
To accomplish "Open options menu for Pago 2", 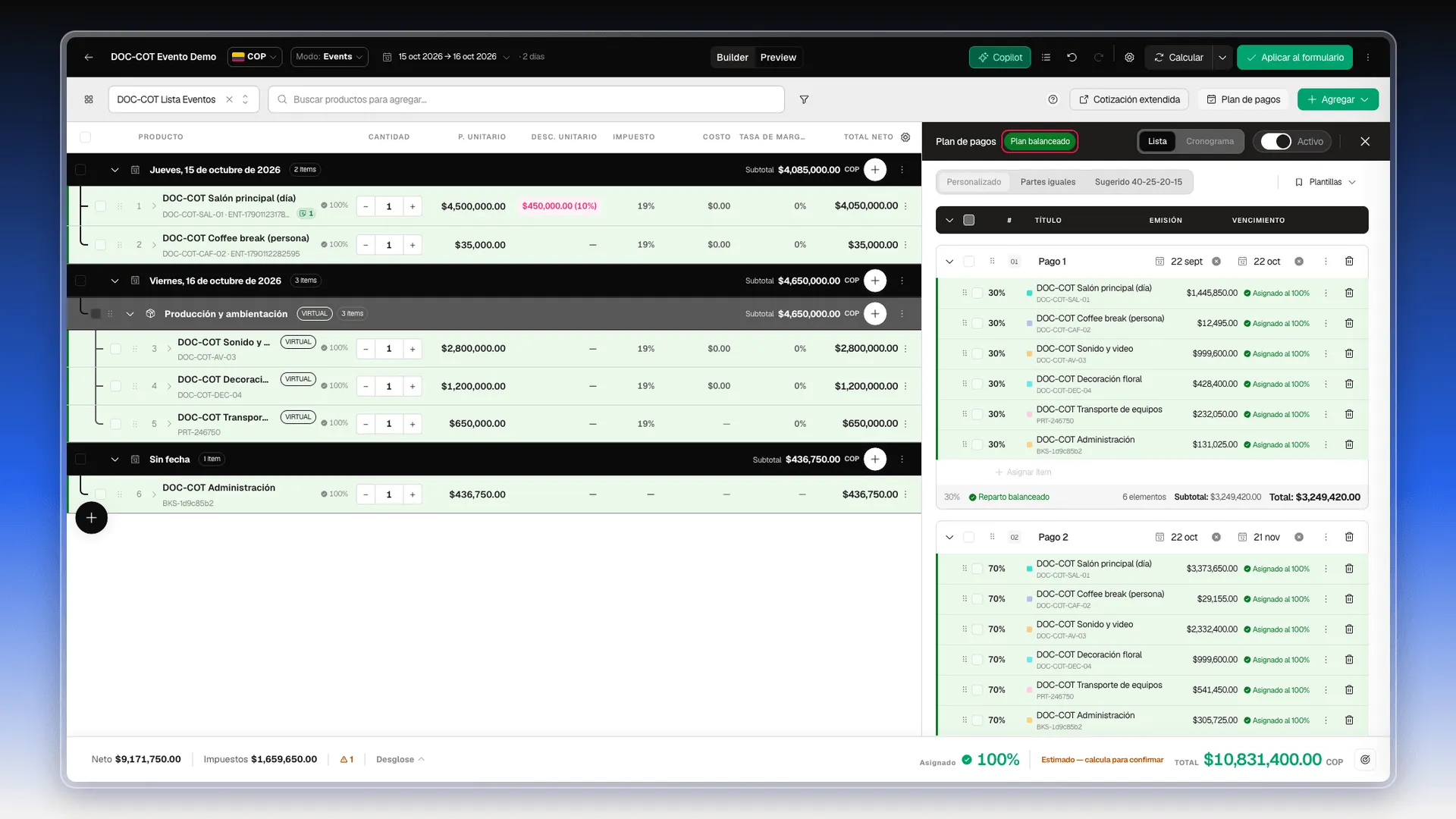I will 1326,537.
